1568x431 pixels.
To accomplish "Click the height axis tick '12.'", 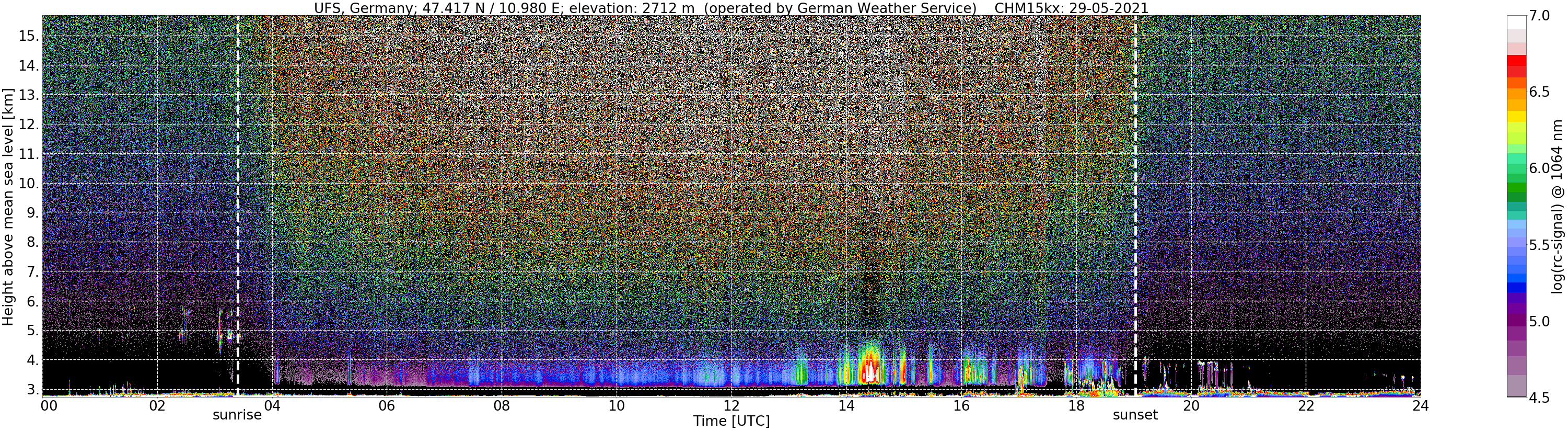I will tap(29, 124).
